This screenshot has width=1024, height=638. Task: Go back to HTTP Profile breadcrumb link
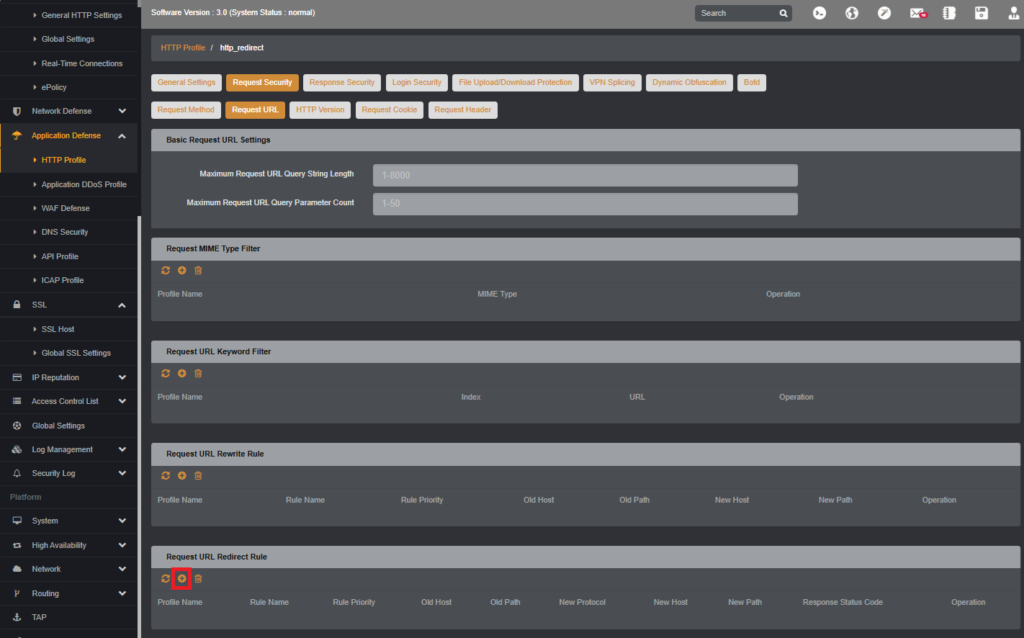click(x=183, y=48)
